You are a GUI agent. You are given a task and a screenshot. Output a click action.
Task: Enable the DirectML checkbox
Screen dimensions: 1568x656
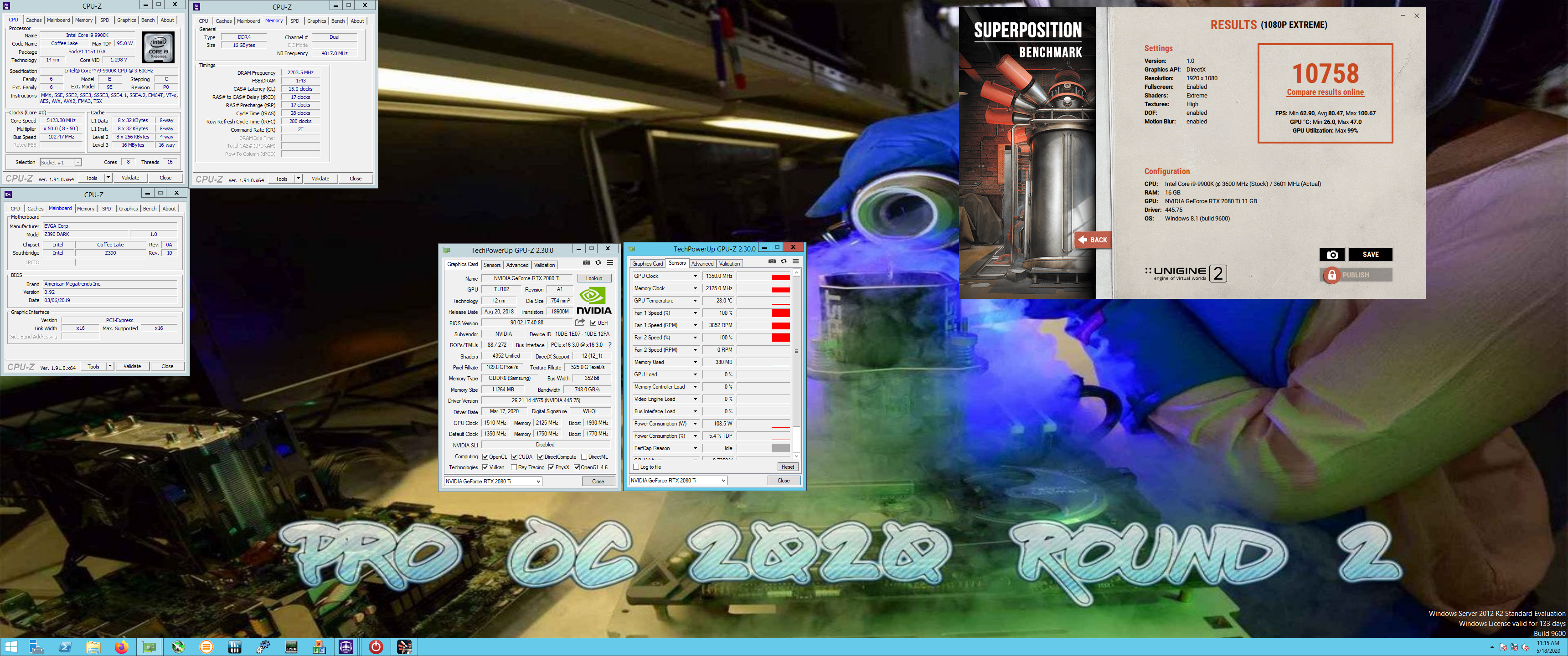(x=584, y=457)
